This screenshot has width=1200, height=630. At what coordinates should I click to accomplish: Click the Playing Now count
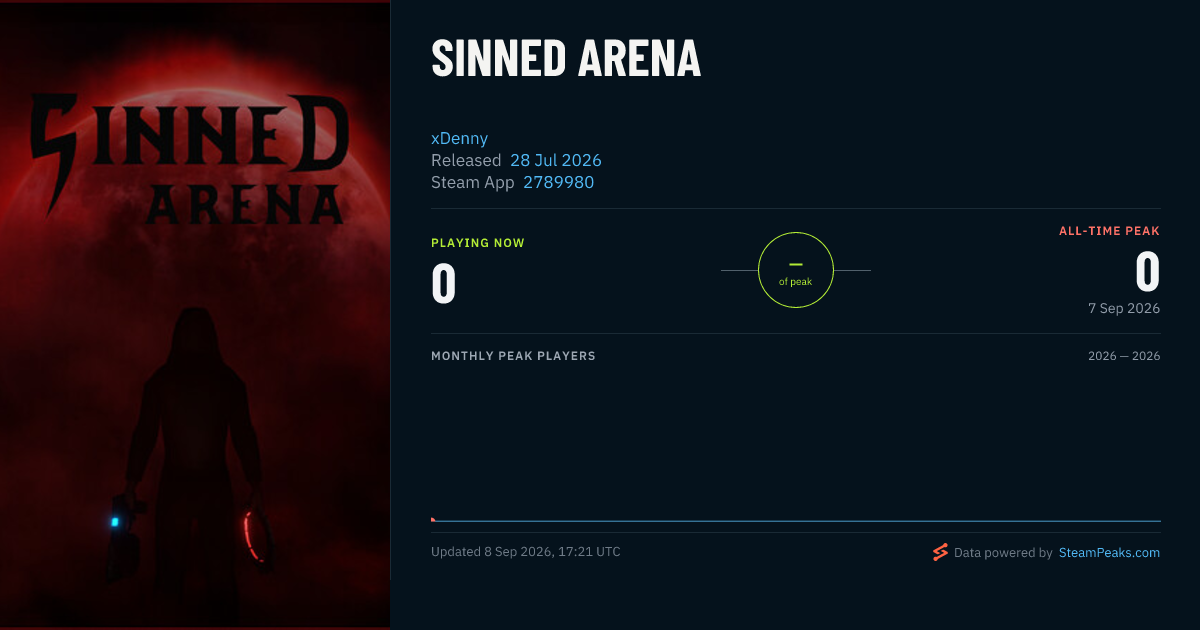[x=444, y=283]
